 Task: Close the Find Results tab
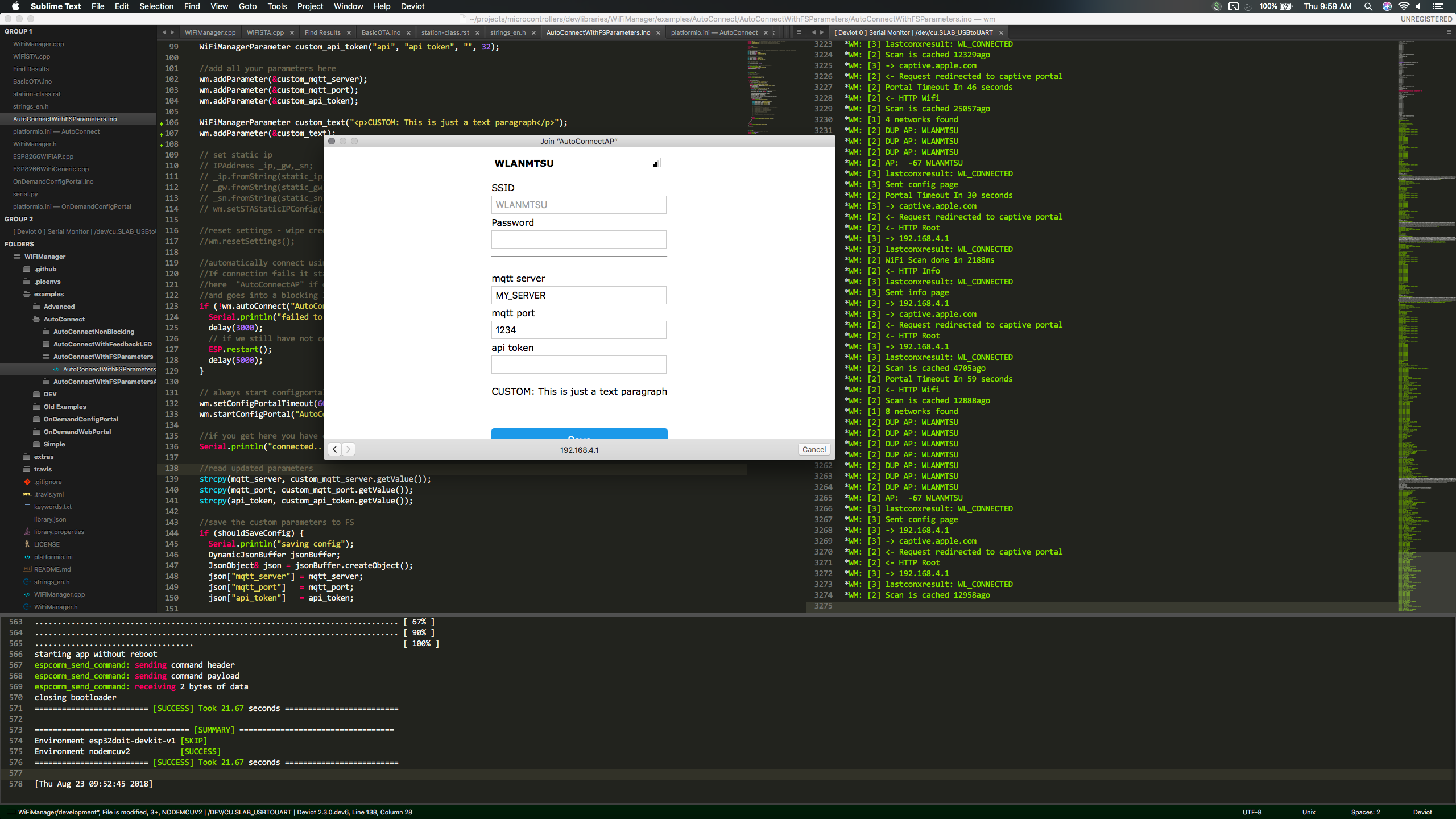349,32
